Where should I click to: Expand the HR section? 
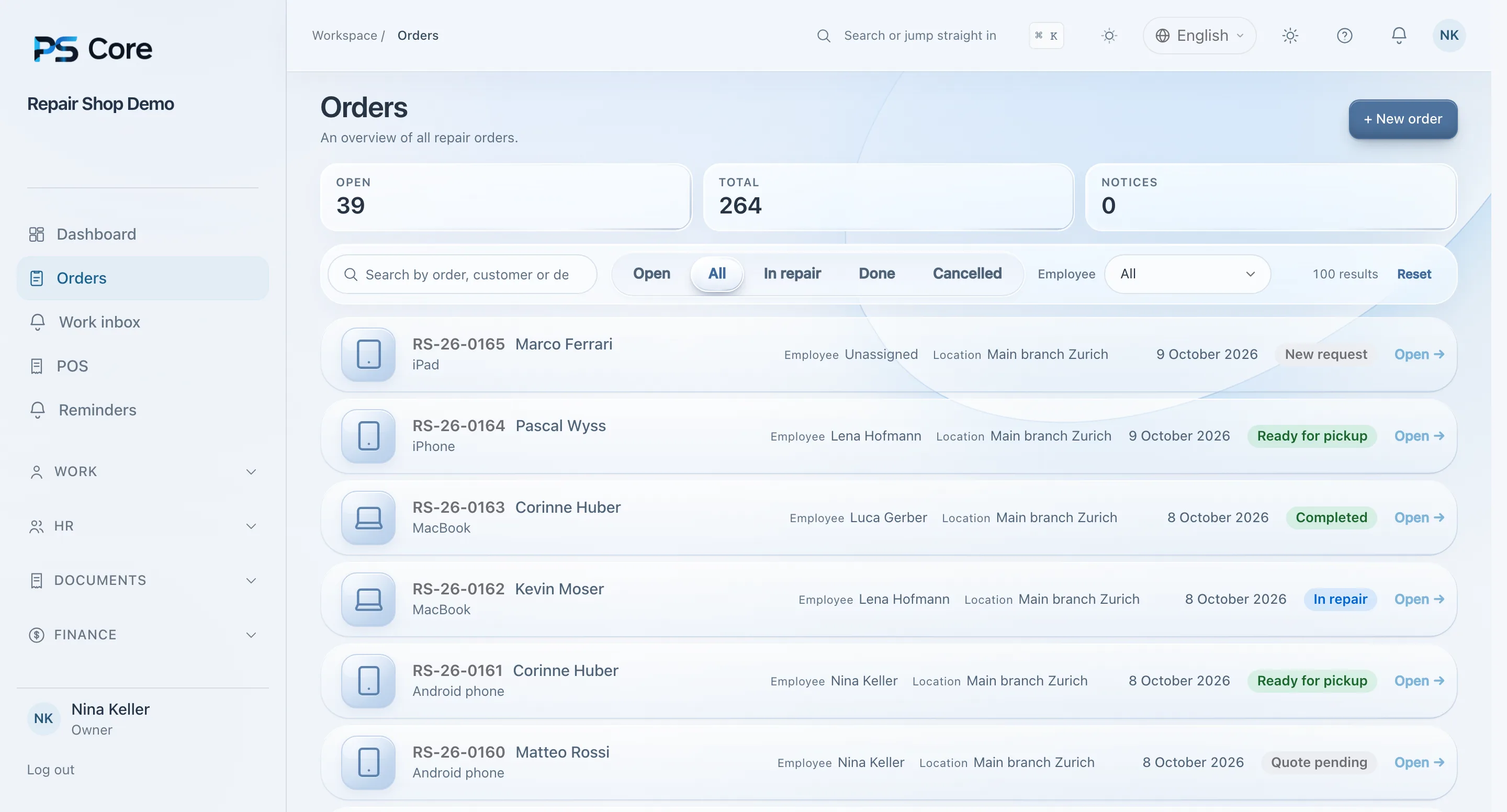pos(142,526)
